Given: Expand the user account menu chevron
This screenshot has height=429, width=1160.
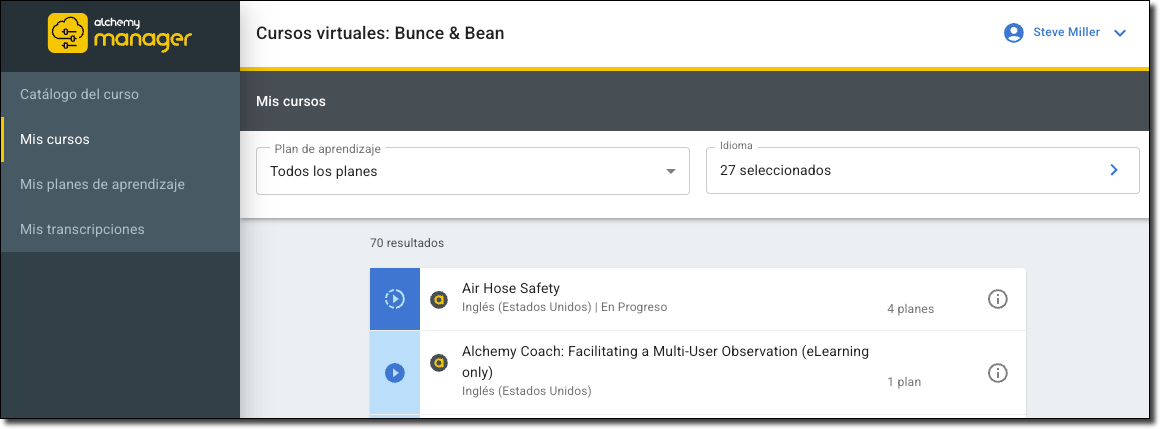Looking at the screenshot, I should [1120, 33].
